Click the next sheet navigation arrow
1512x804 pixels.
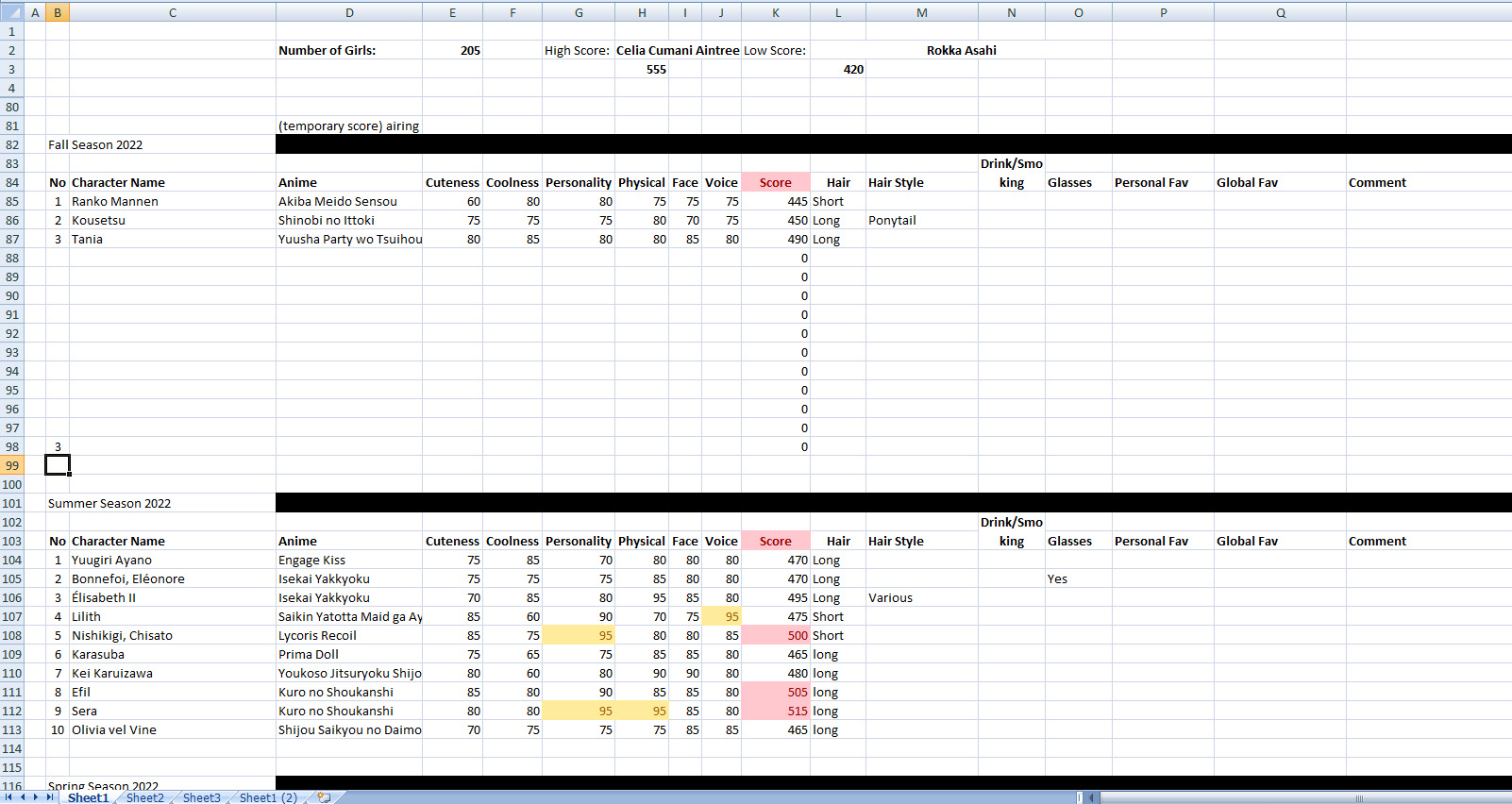click(x=36, y=797)
